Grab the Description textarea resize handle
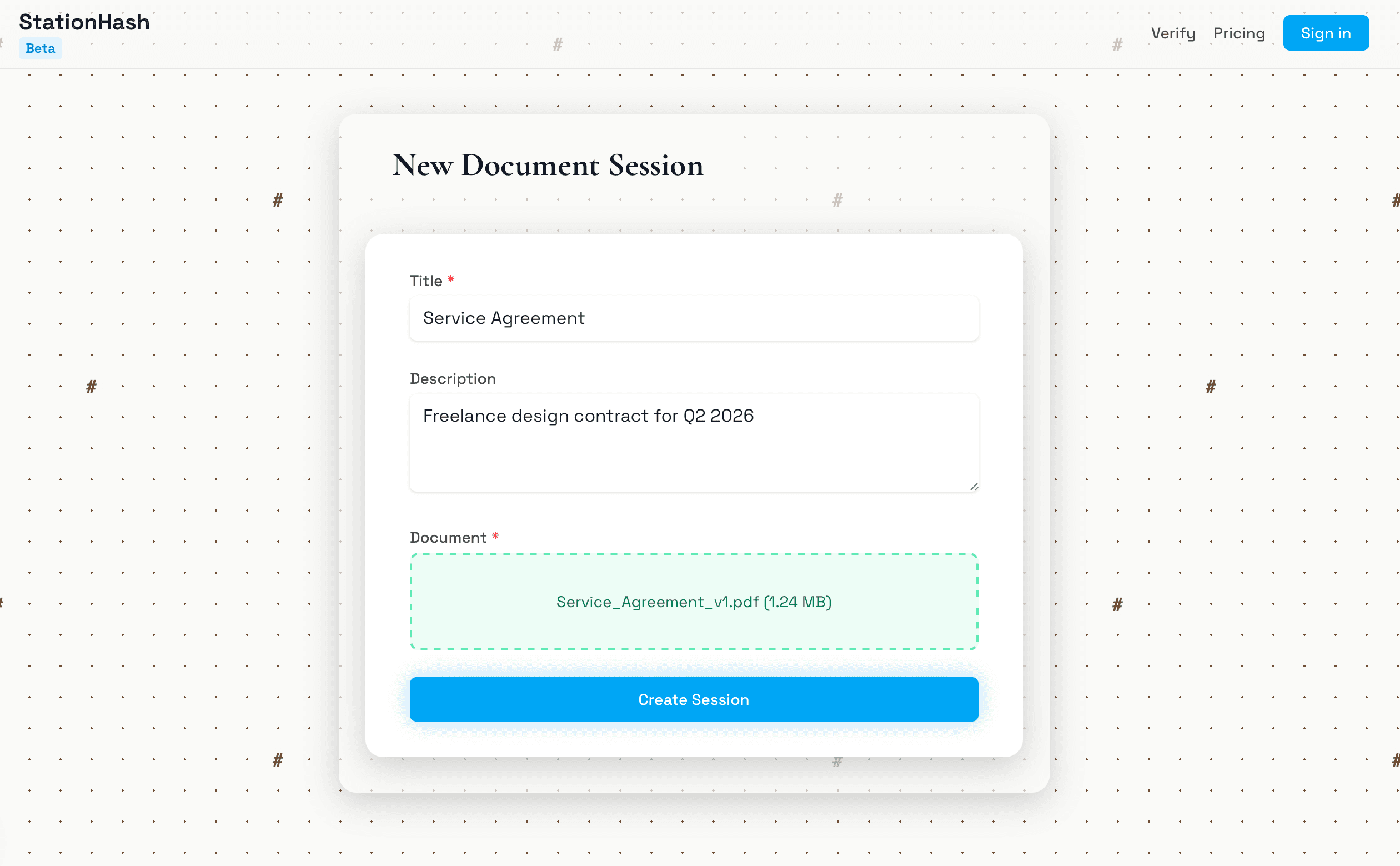This screenshot has height=866, width=1400. [974, 487]
